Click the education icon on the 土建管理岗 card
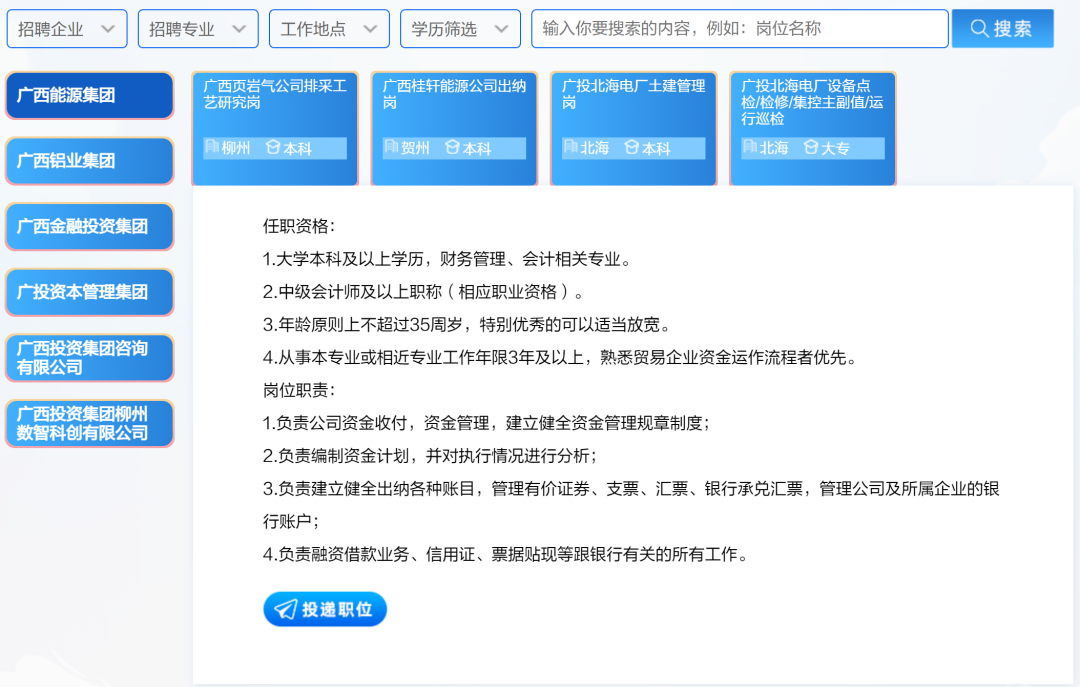 coord(632,147)
